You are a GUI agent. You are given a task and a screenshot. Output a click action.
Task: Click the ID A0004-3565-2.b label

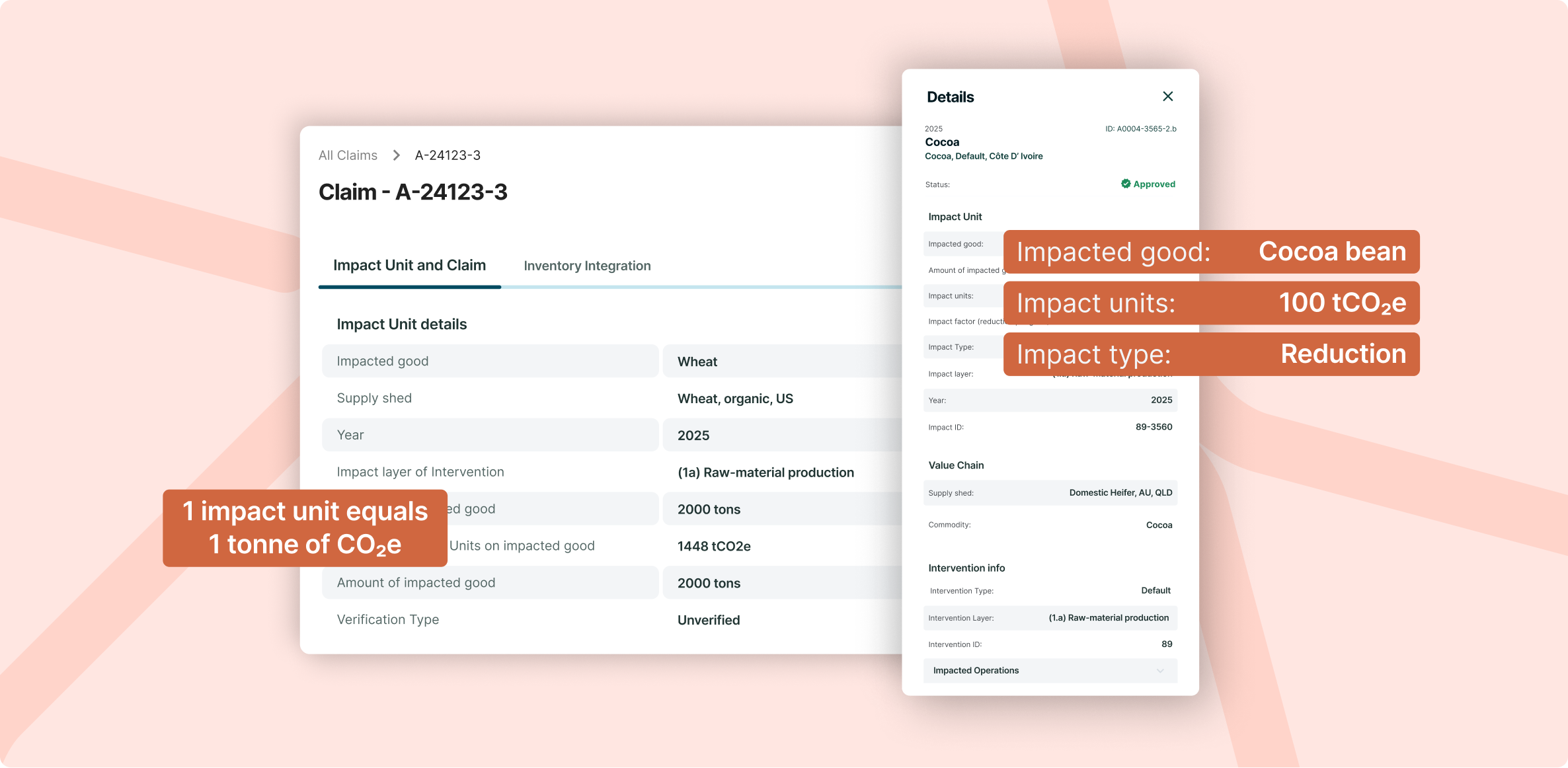(1140, 129)
